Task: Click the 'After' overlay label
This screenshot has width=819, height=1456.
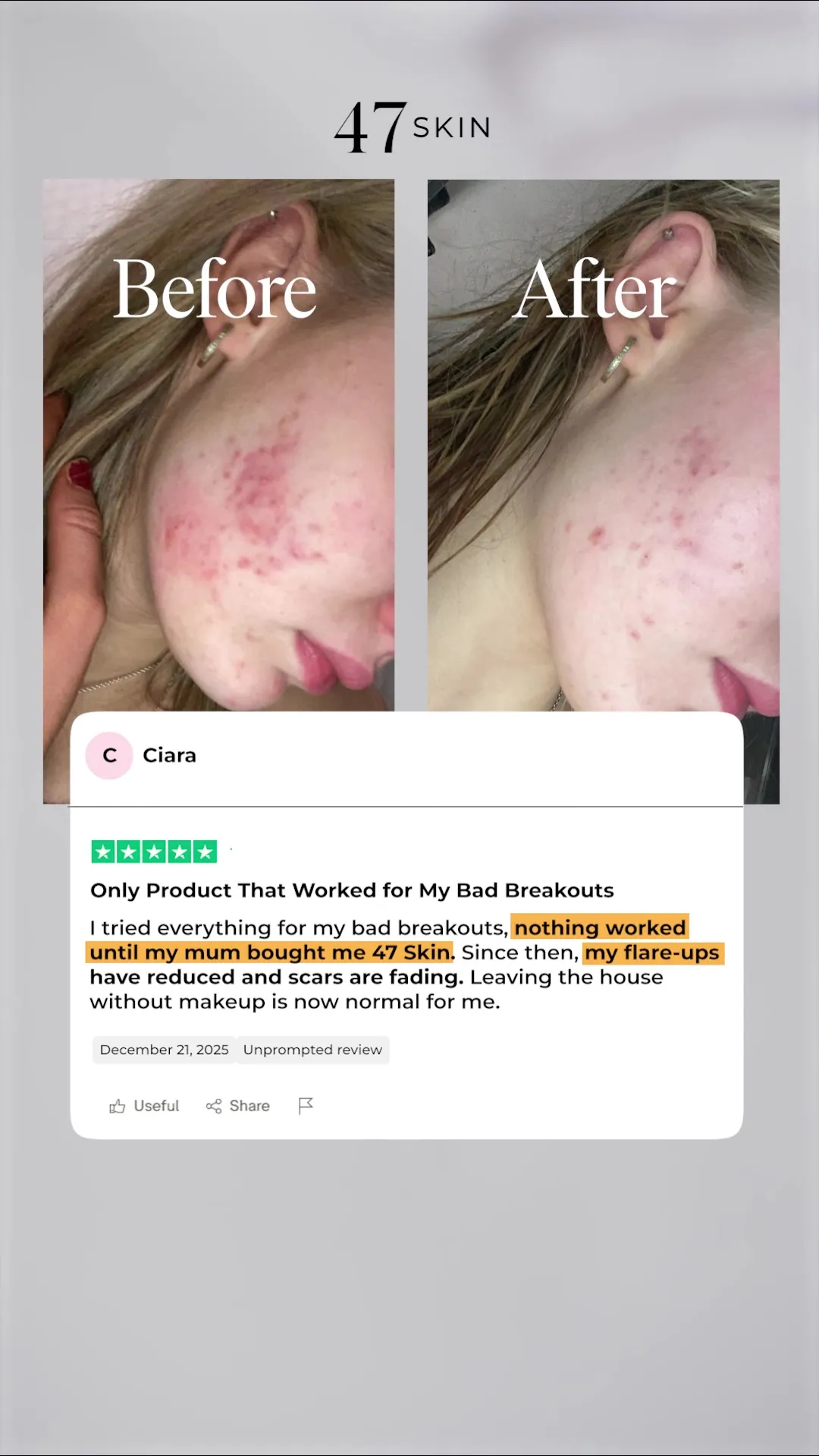Action: point(595,289)
